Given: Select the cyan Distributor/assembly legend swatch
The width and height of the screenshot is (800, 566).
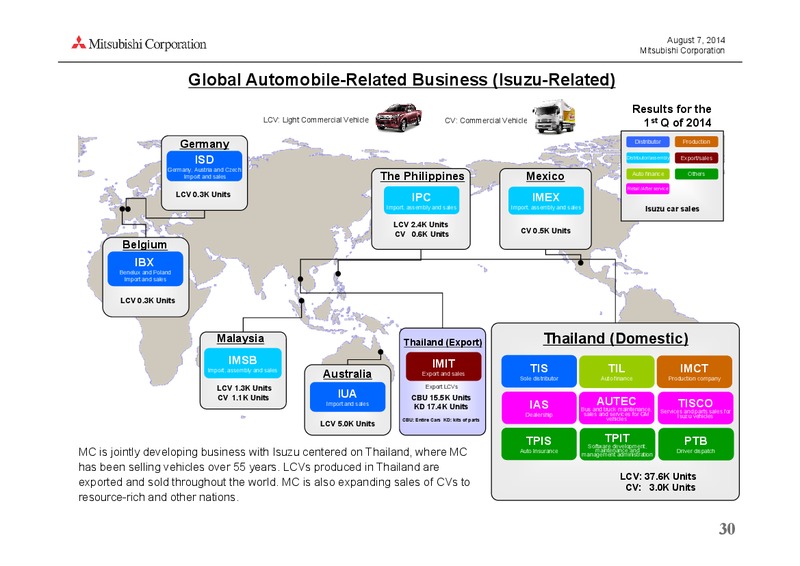Looking at the screenshot, I should 647,158.
